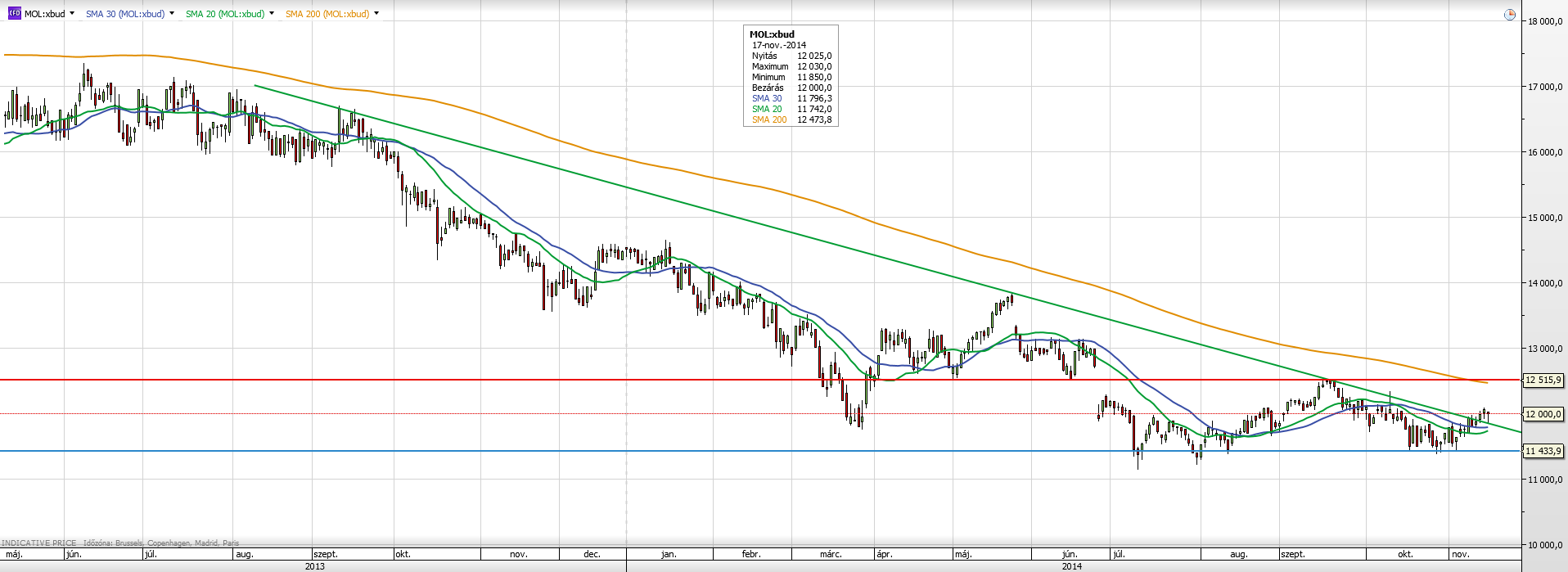Select the orange SMA 200 (MOL:xbud) label

(327, 14)
